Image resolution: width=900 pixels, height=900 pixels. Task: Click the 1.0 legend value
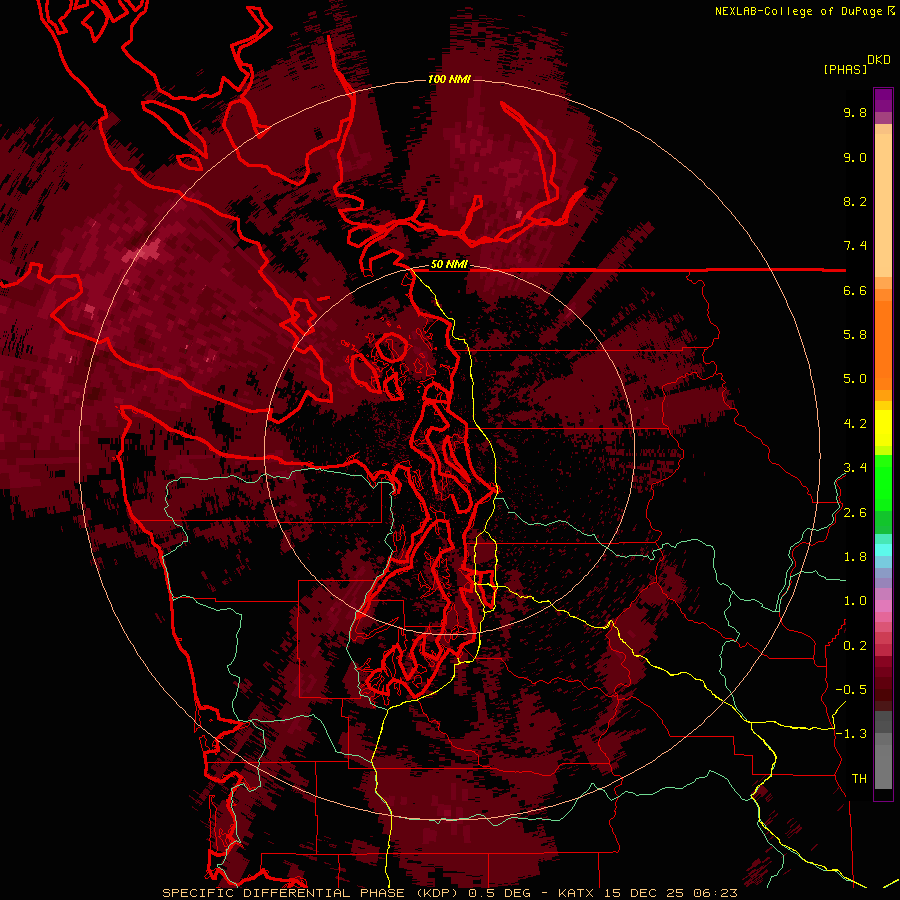[855, 601]
